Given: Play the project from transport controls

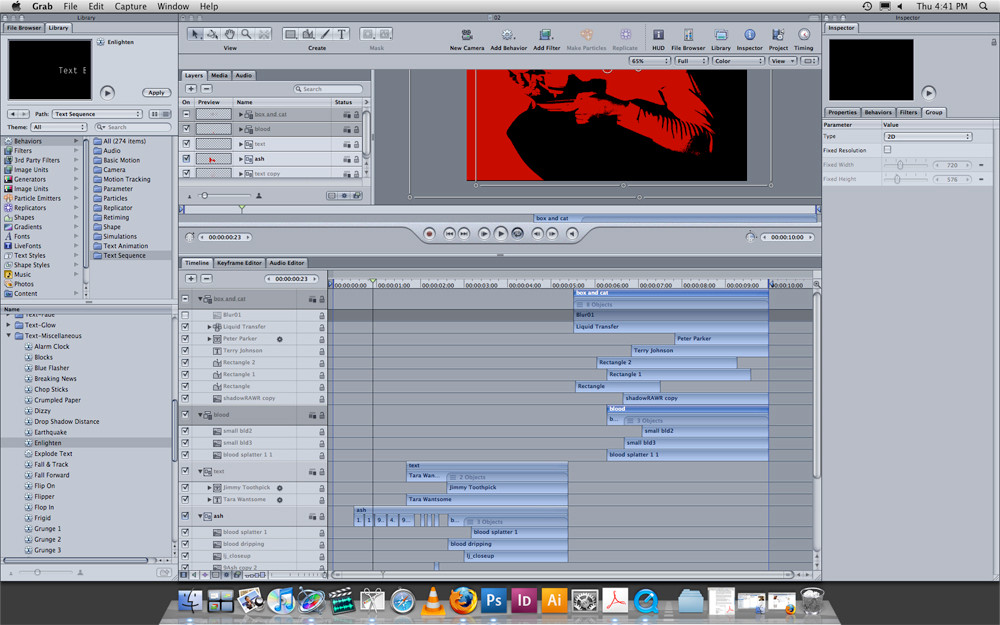Looking at the screenshot, I should pos(501,234).
